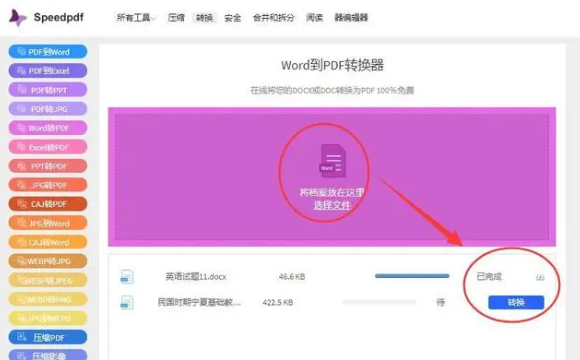Click the 选择文件 link
This screenshot has height=360, width=580.
point(332,205)
